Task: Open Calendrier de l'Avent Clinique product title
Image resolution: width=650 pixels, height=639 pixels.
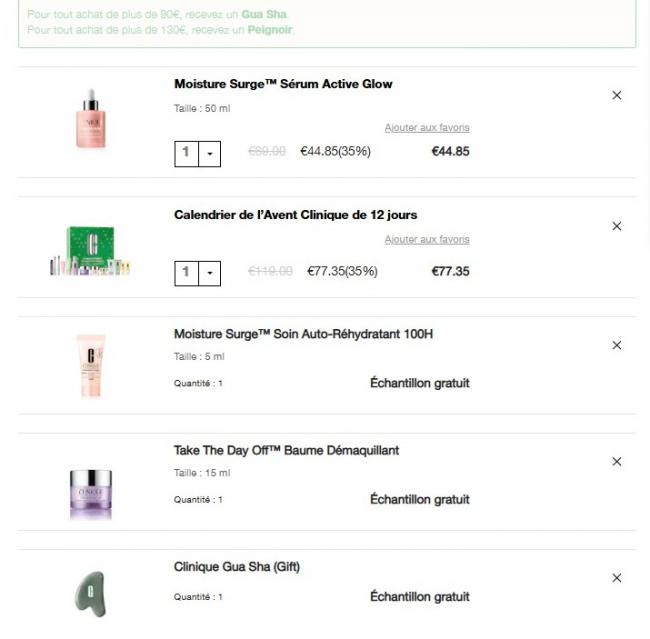Action: 295,215
